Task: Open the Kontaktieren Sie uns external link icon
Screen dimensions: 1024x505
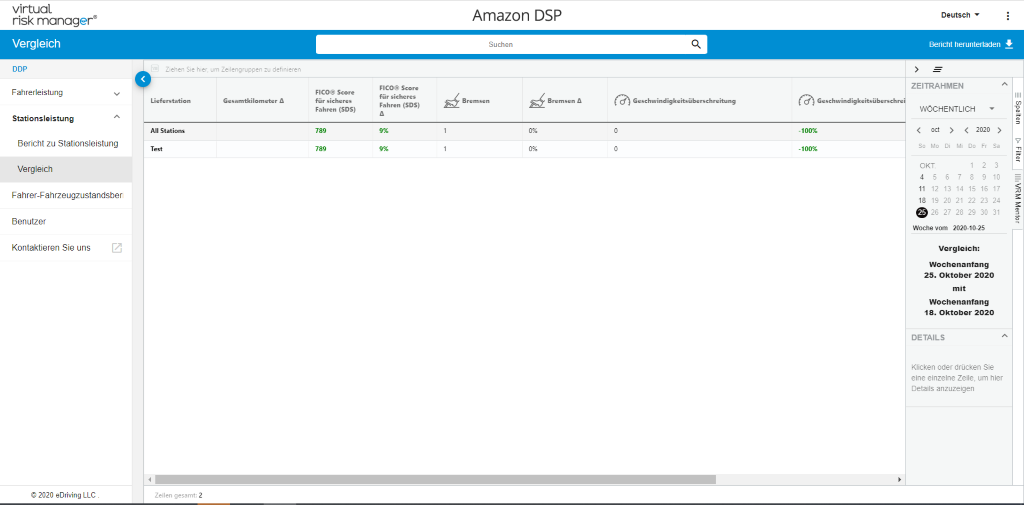Action: coord(117,248)
